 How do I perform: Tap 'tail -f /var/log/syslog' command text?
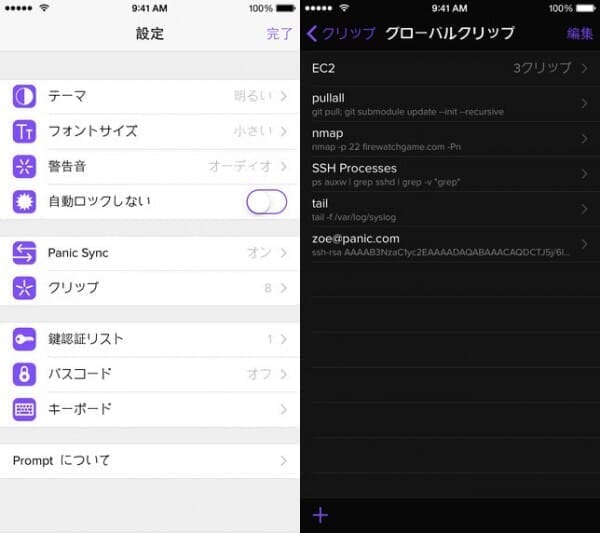354,218
